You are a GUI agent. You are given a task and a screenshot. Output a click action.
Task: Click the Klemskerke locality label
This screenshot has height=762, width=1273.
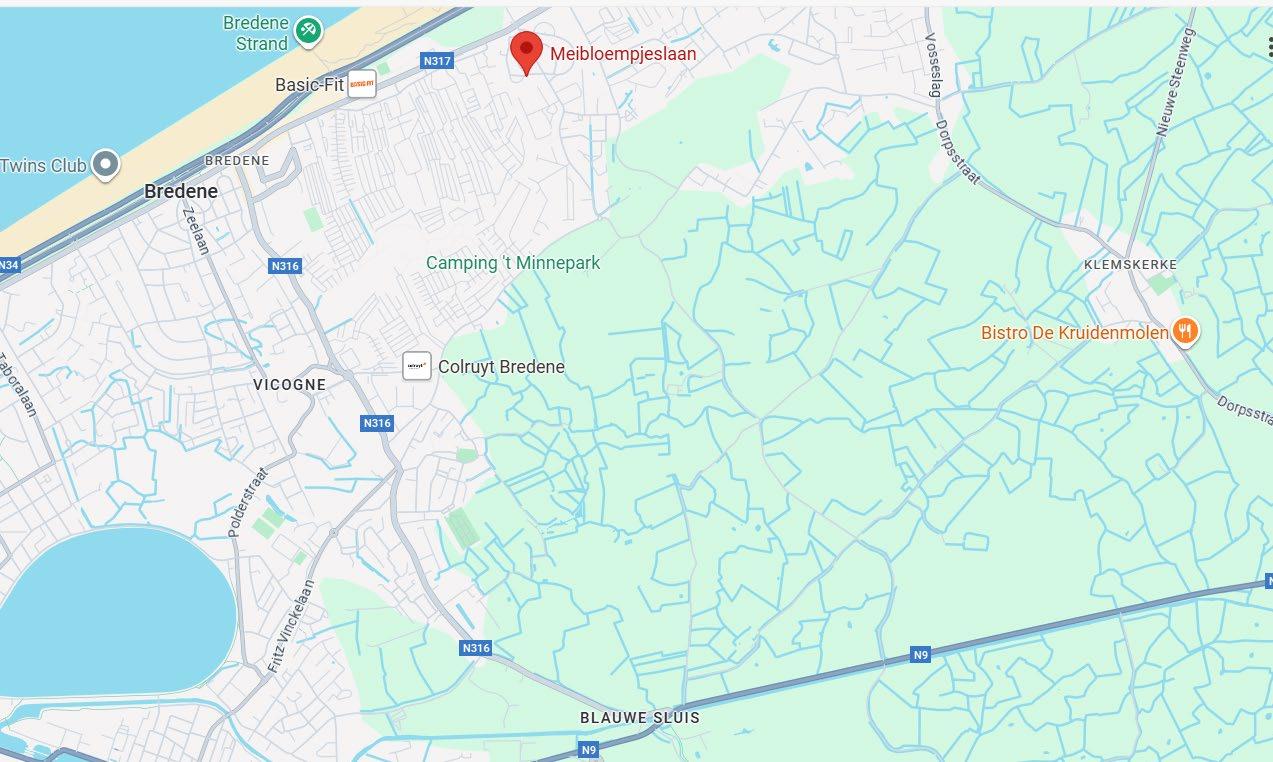point(1130,264)
